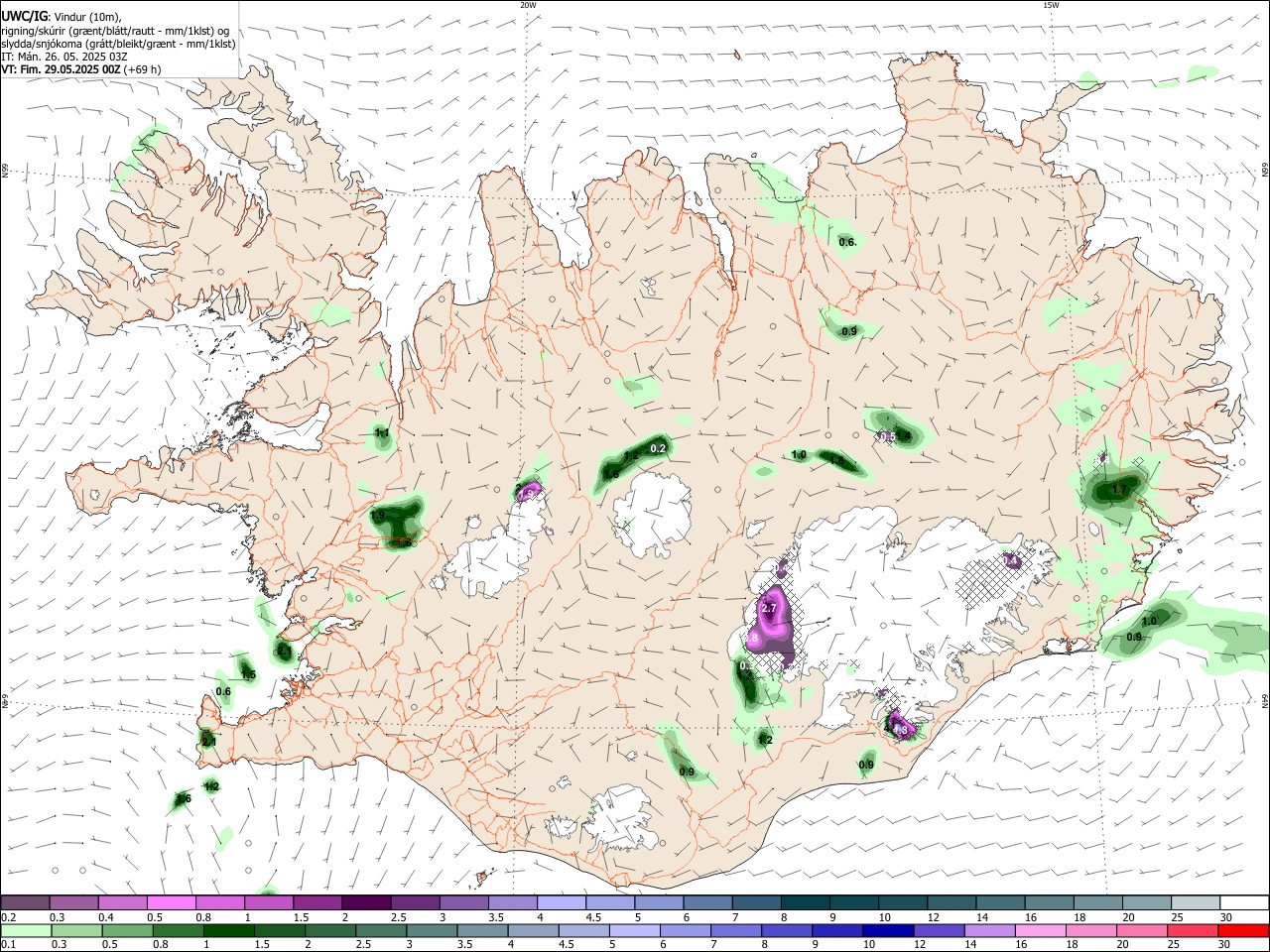The height and width of the screenshot is (952, 1270).
Task: Click the '2.7' snowfall value on the map
Action: [769, 608]
